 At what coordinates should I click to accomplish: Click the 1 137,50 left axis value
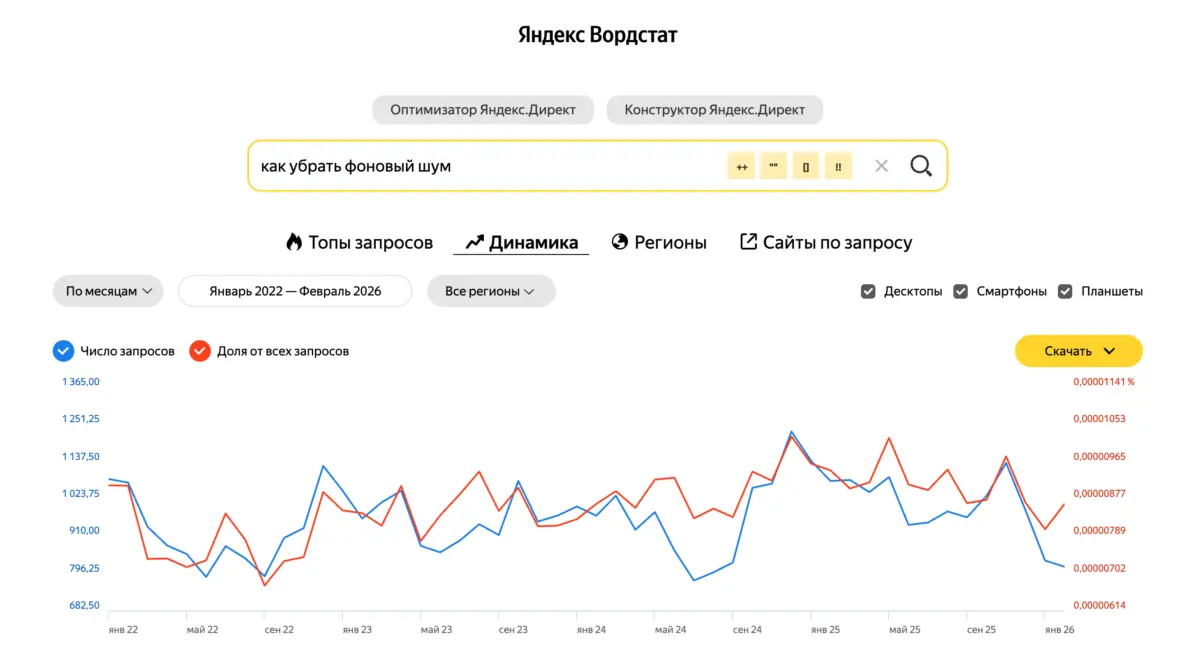[81, 457]
